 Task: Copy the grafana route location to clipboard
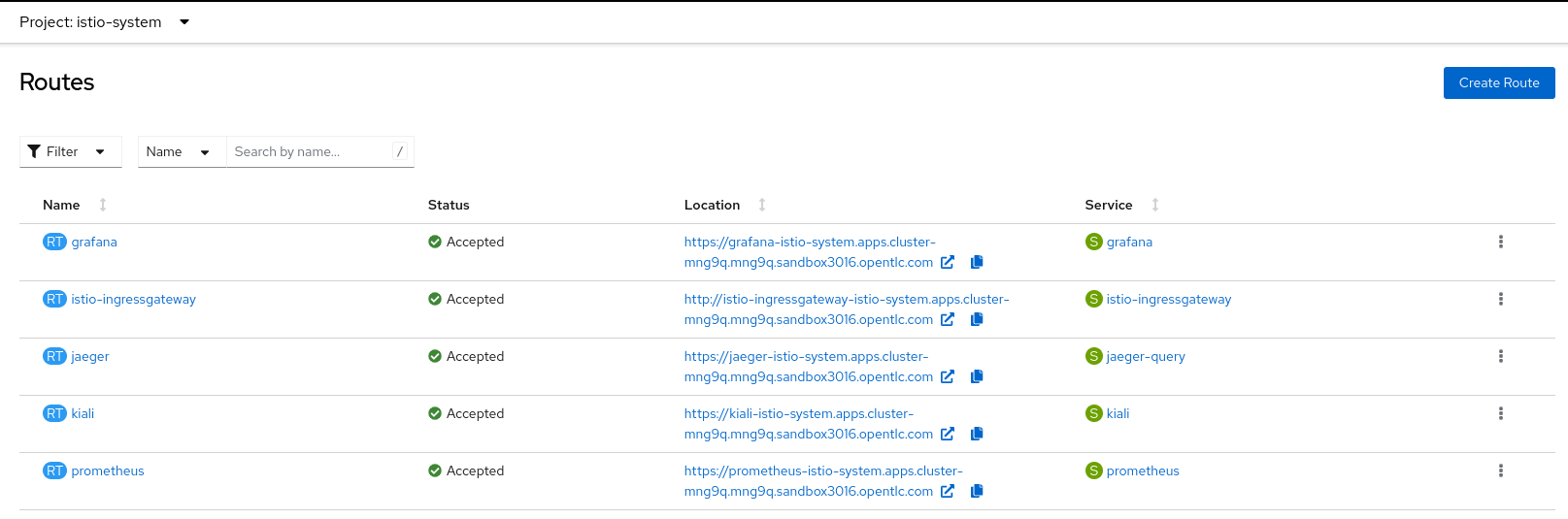(x=977, y=262)
